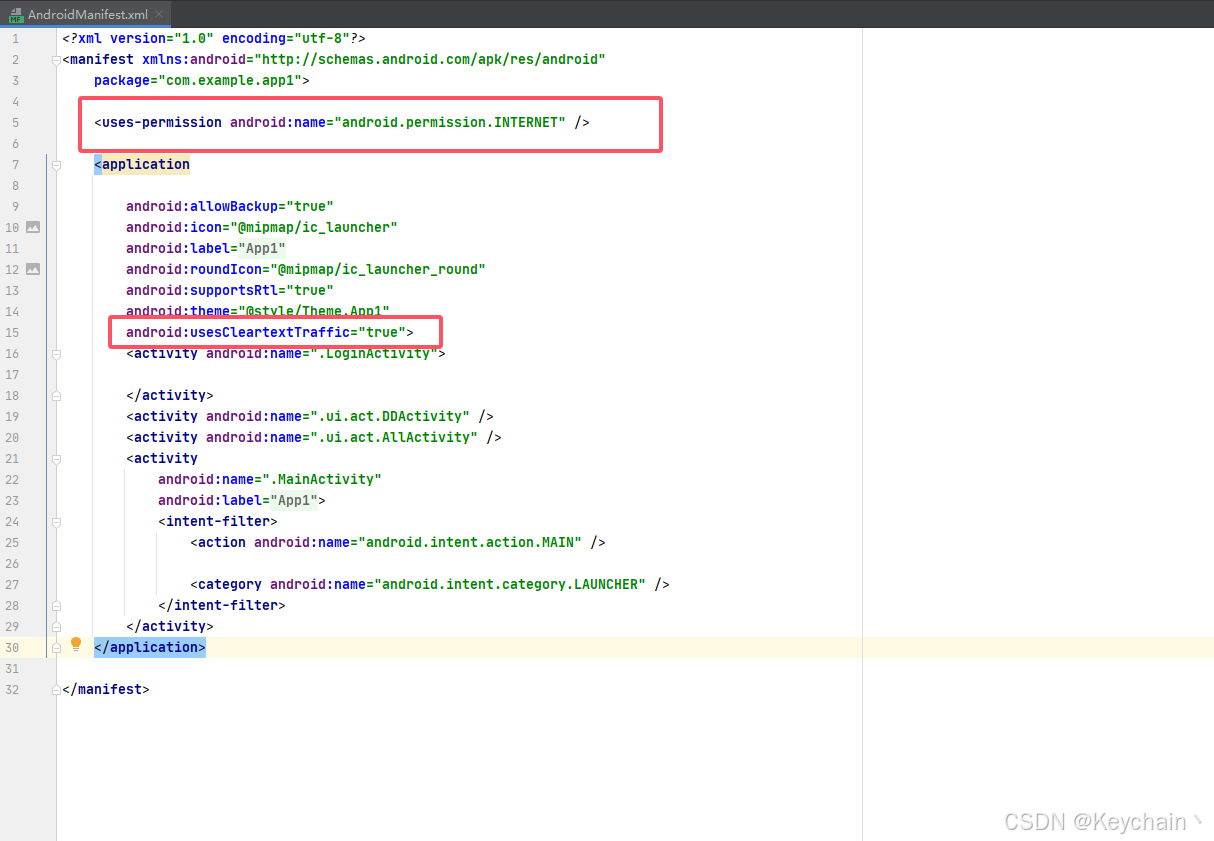Toggle the LoginActivity fold marker at line 16

tap(56, 354)
